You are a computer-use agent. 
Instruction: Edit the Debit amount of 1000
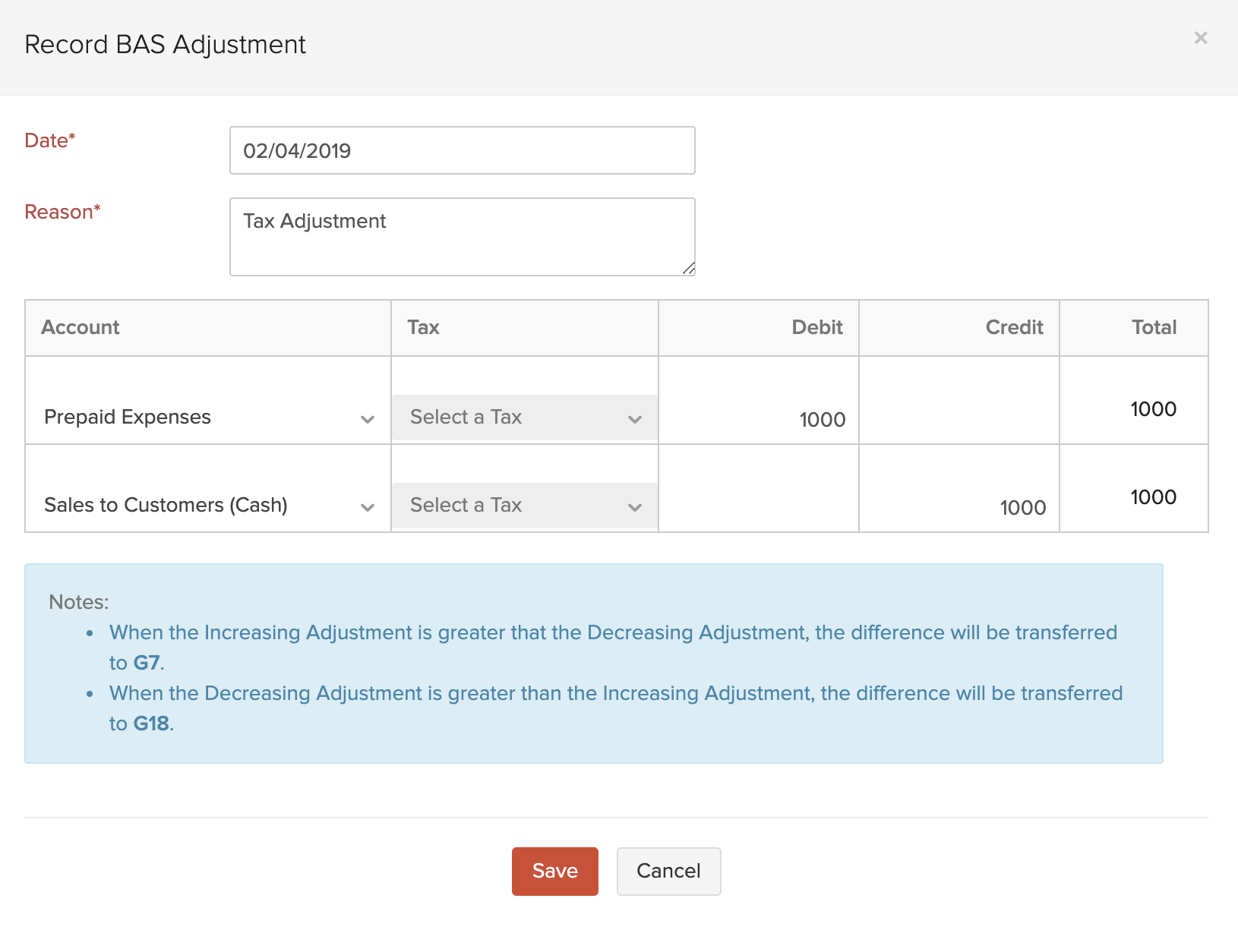click(x=823, y=418)
